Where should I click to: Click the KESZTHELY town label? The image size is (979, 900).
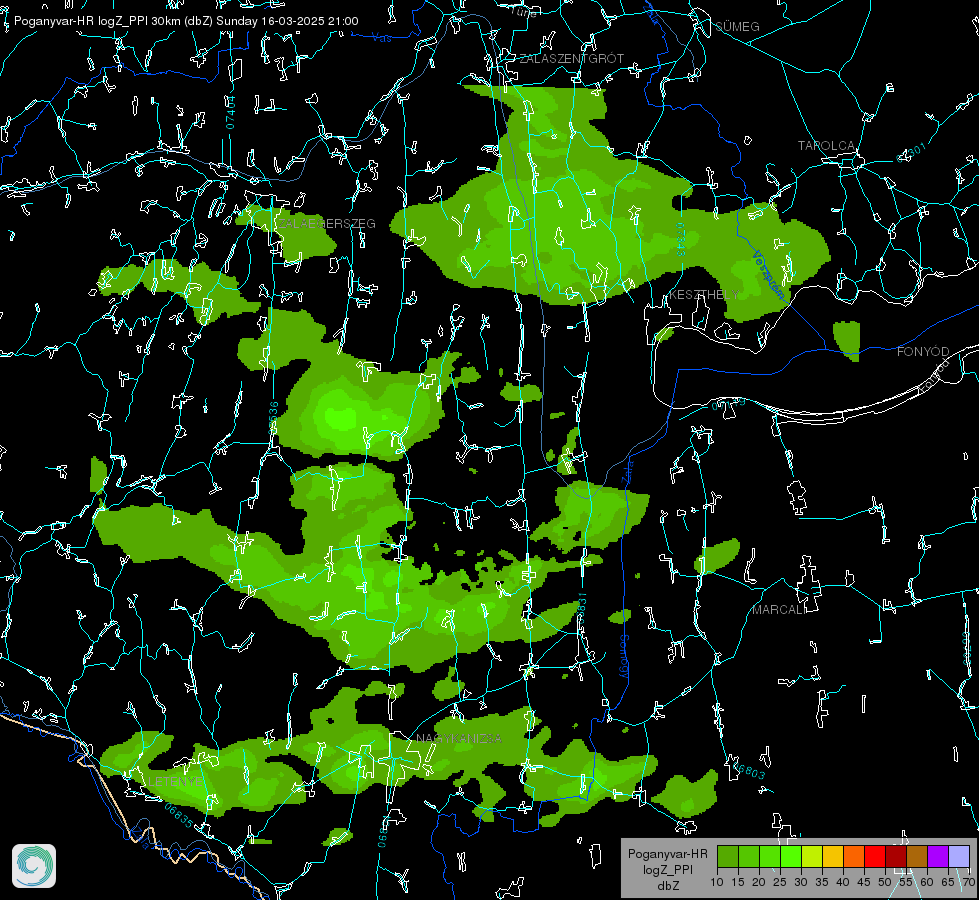(x=704, y=294)
